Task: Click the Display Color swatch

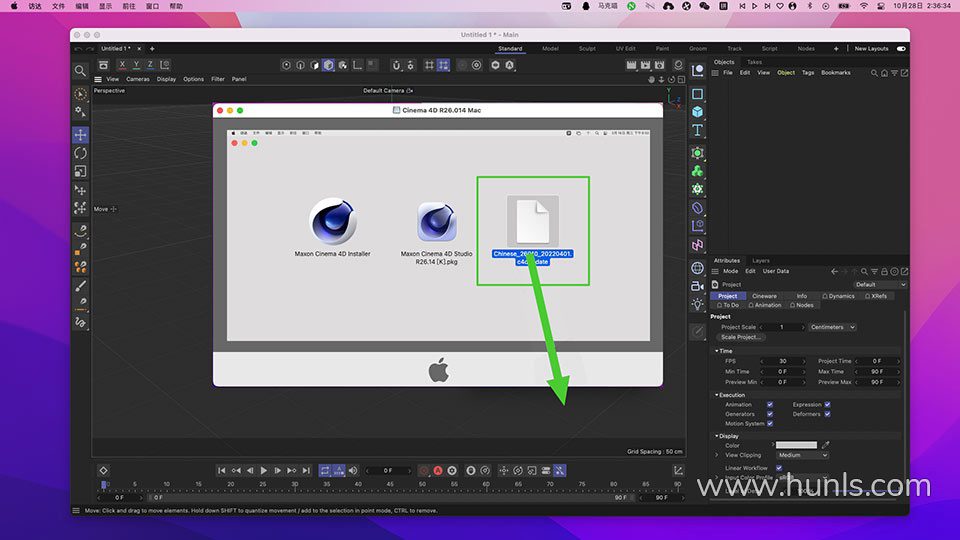Action: coord(796,445)
